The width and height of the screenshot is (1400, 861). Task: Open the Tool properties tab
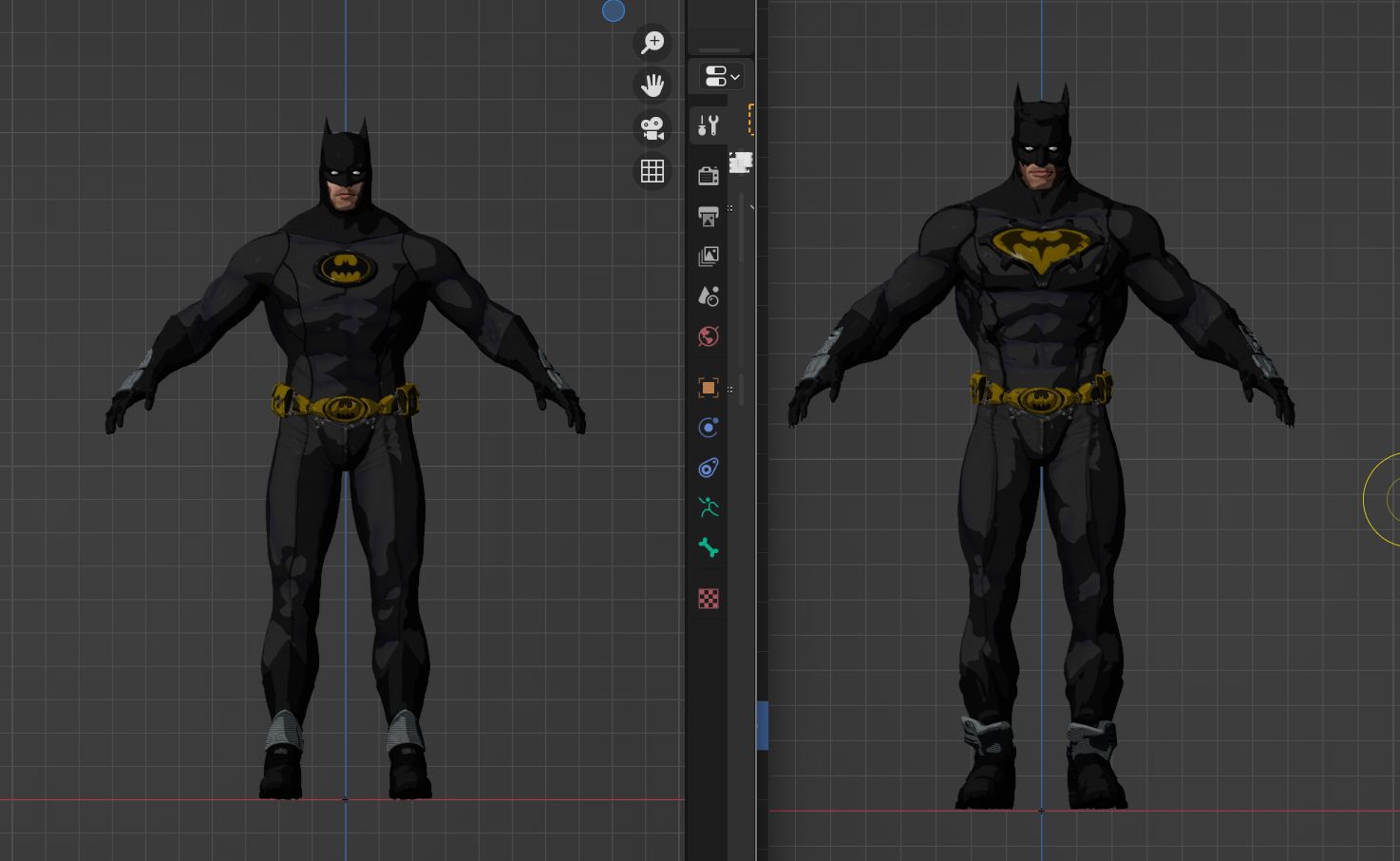coord(709,125)
